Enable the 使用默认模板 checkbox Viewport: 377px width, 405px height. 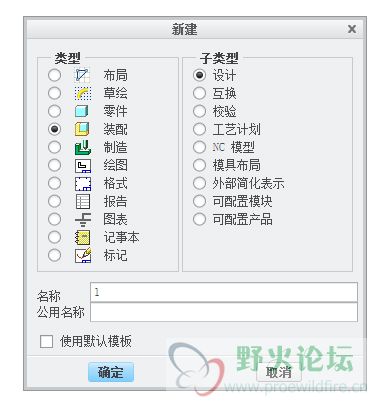tap(46, 341)
